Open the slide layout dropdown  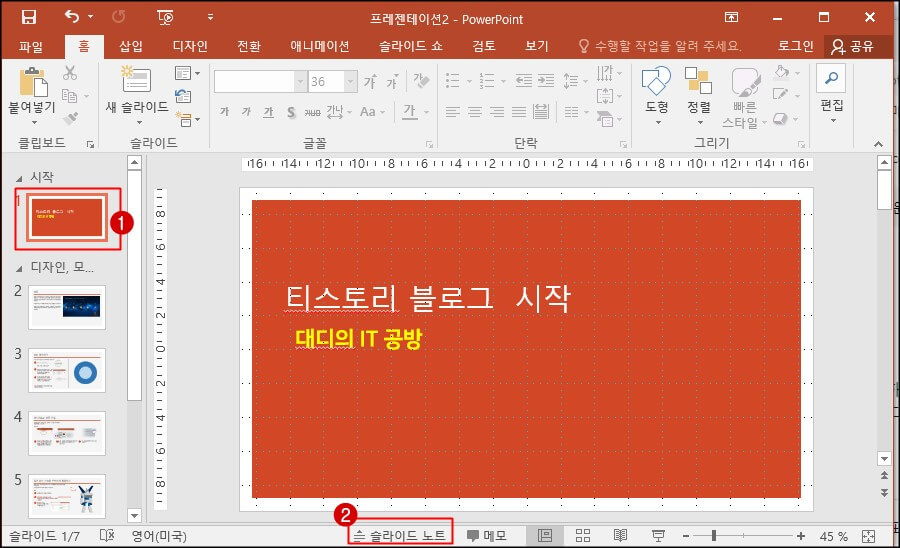click(x=187, y=73)
